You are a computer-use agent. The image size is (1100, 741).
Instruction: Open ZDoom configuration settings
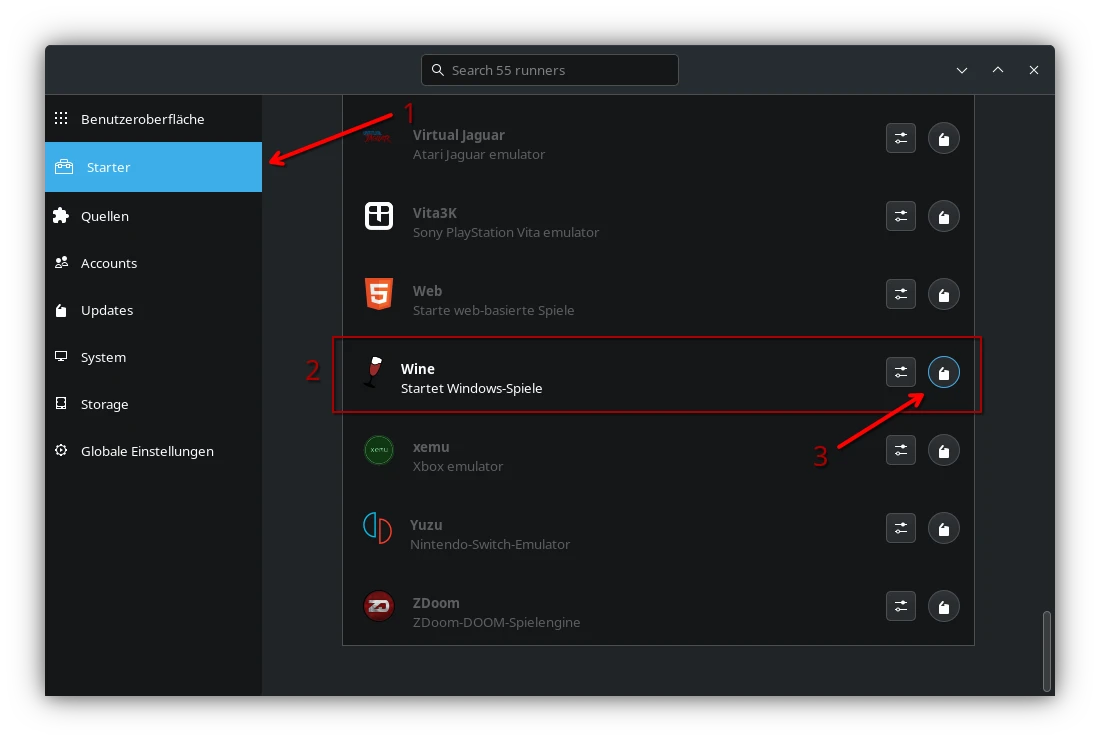coord(901,606)
